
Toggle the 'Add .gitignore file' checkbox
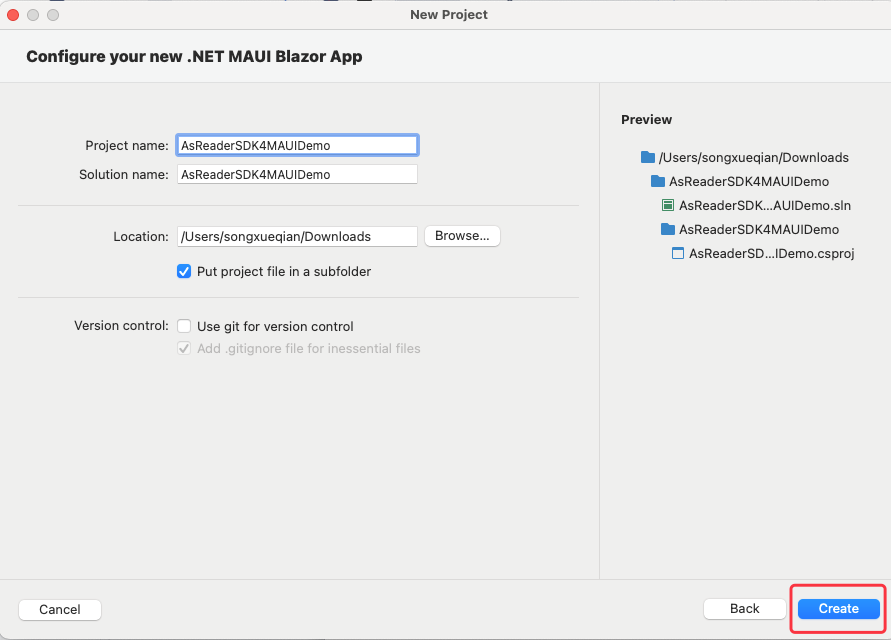184,349
